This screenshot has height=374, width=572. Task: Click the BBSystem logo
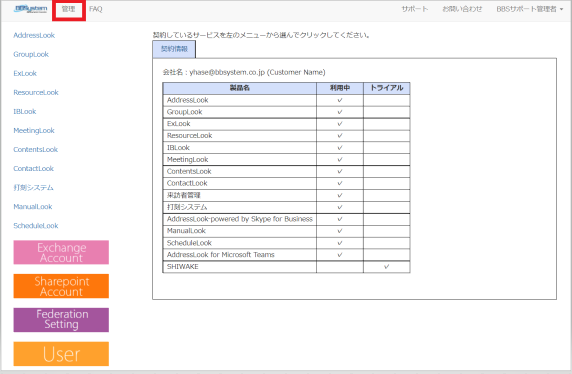31,9
